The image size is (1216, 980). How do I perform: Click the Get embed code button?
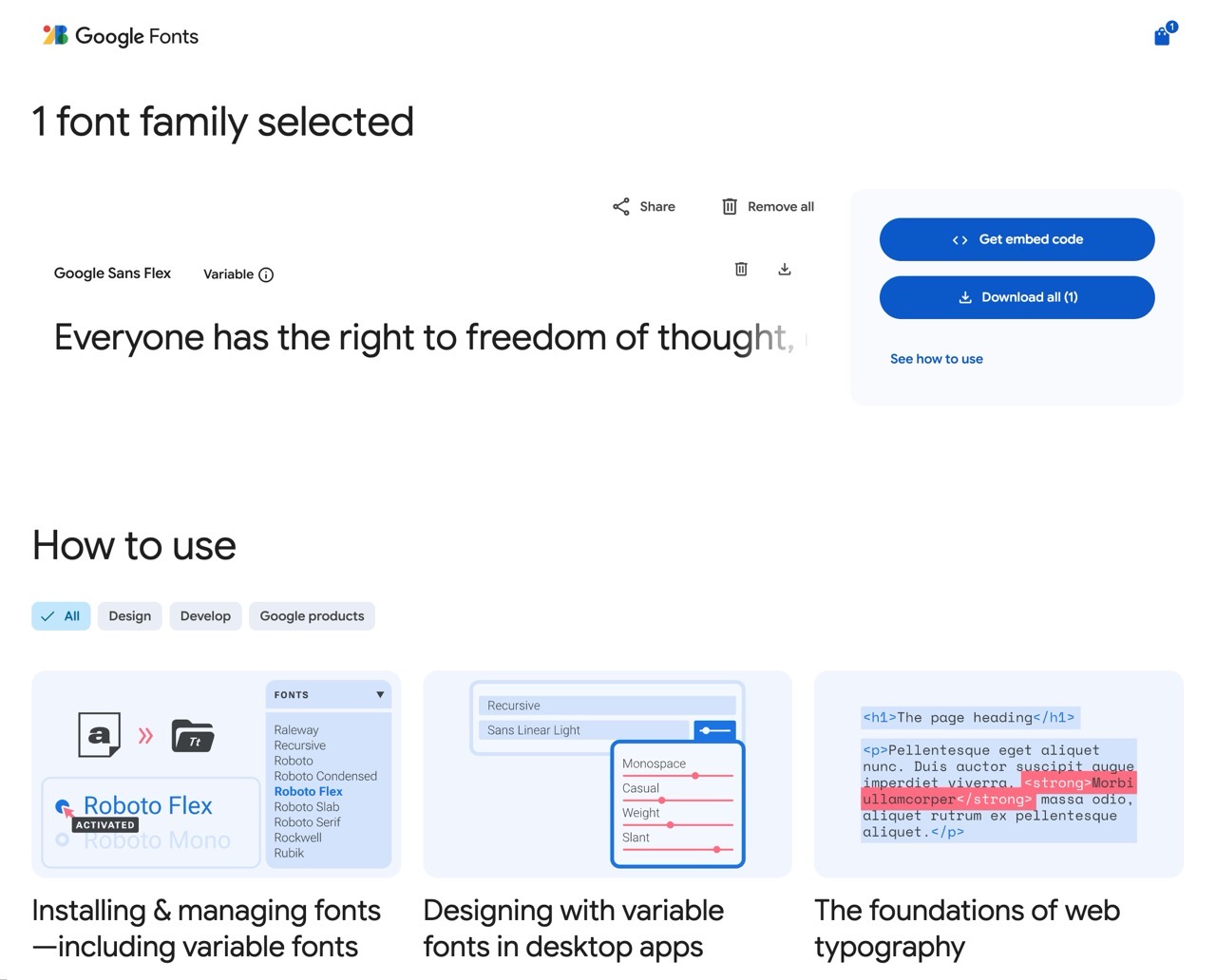[1016, 239]
